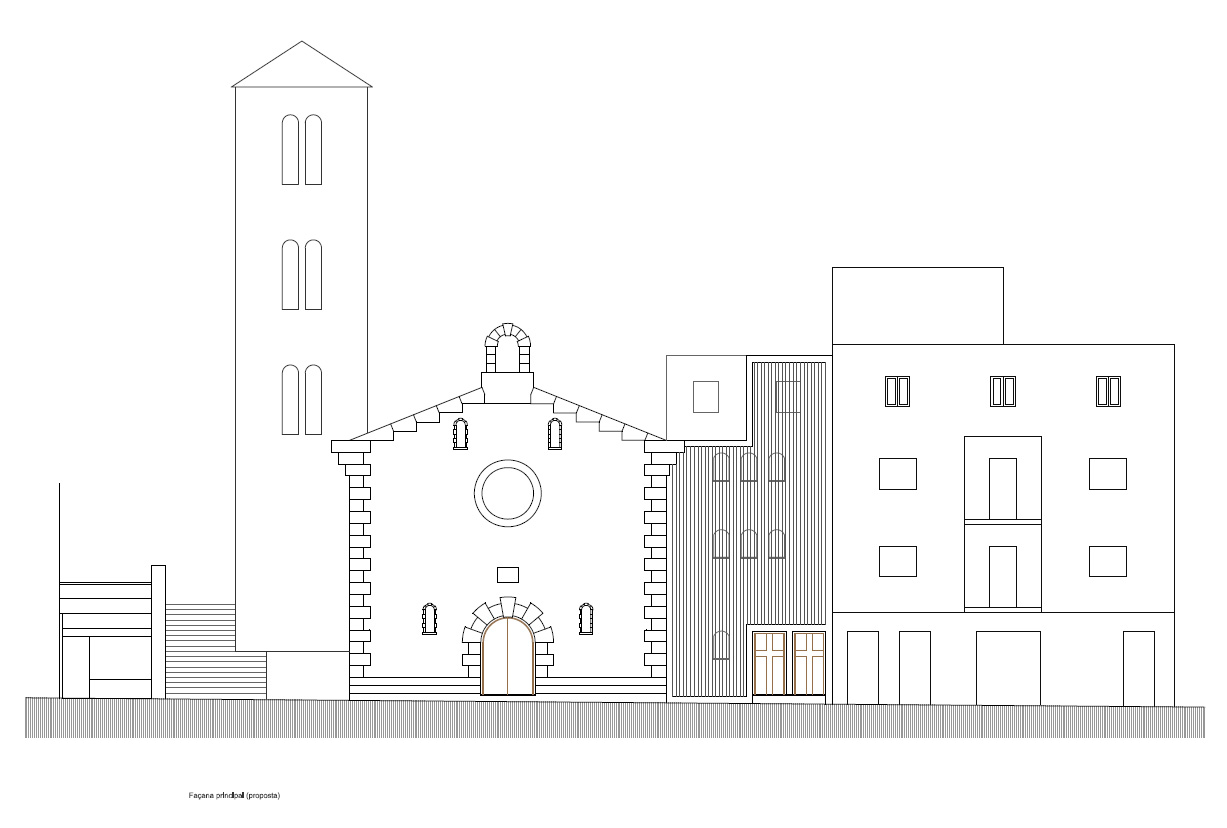Select the circular rose window on the church

[508, 493]
